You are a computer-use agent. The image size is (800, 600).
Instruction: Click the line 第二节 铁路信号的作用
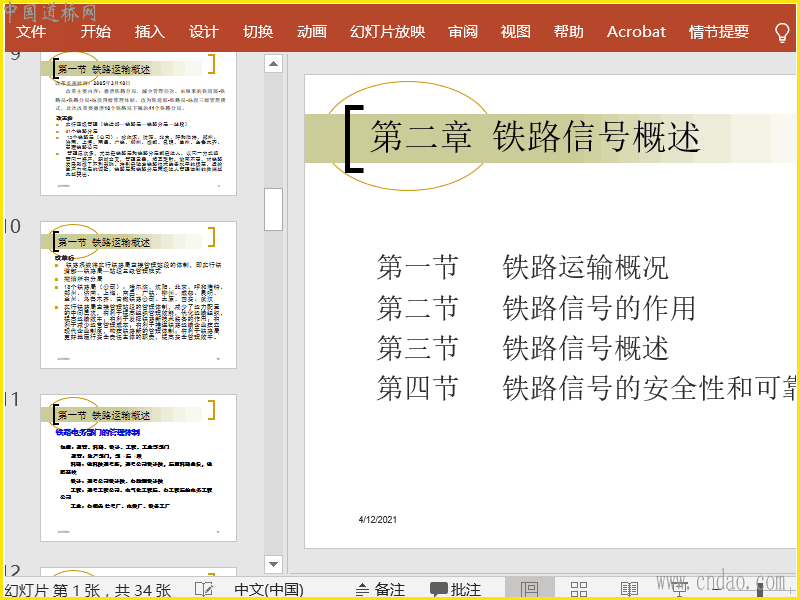coord(536,308)
